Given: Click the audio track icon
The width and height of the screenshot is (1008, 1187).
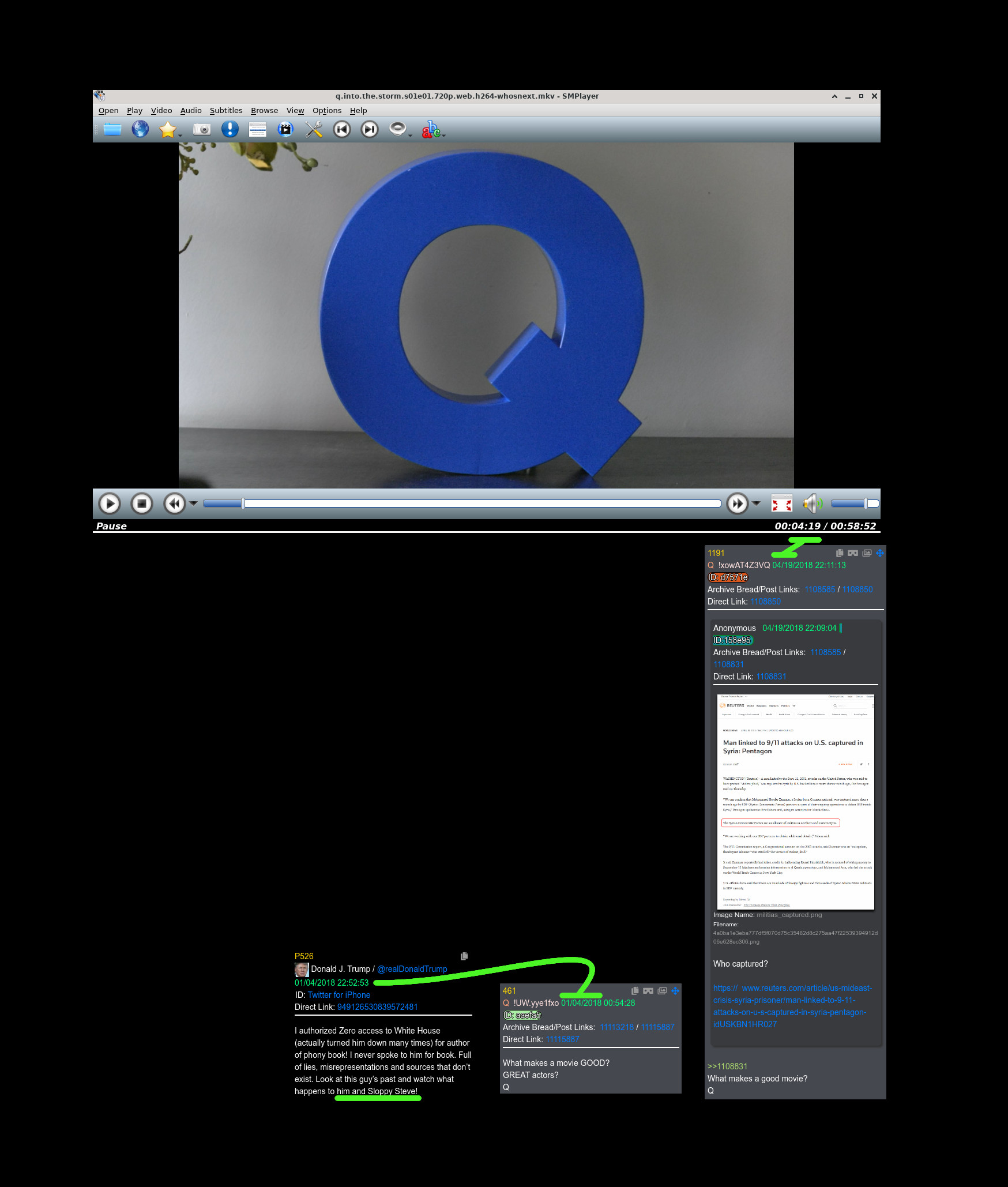Looking at the screenshot, I should 397,129.
